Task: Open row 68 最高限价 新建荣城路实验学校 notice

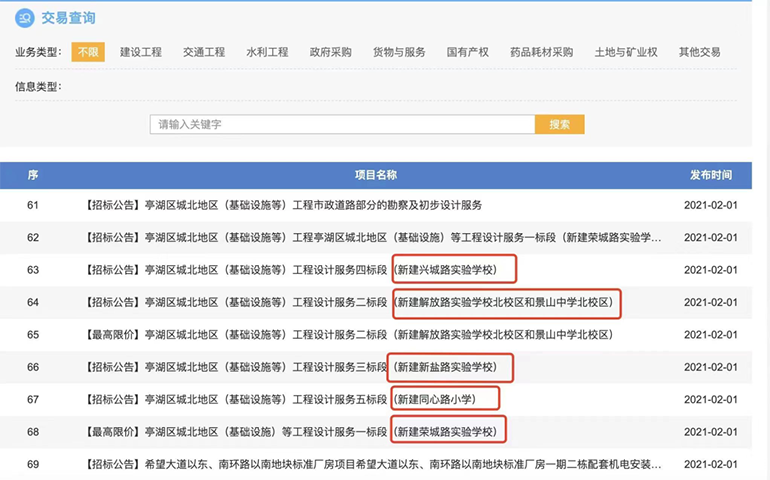Action: click(x=290, y=432)
